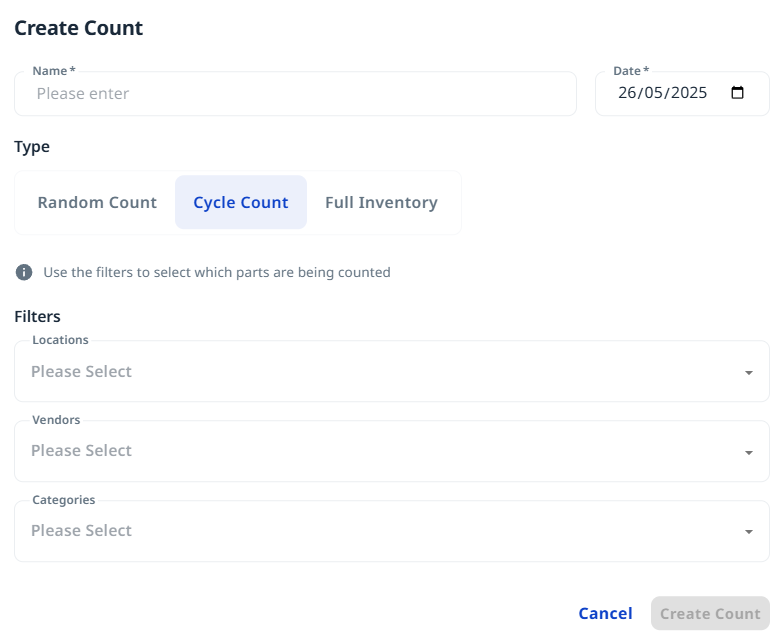Click the Vendors dropdown arrow
This screenshot has height=643, width=780.
[748, 452]
